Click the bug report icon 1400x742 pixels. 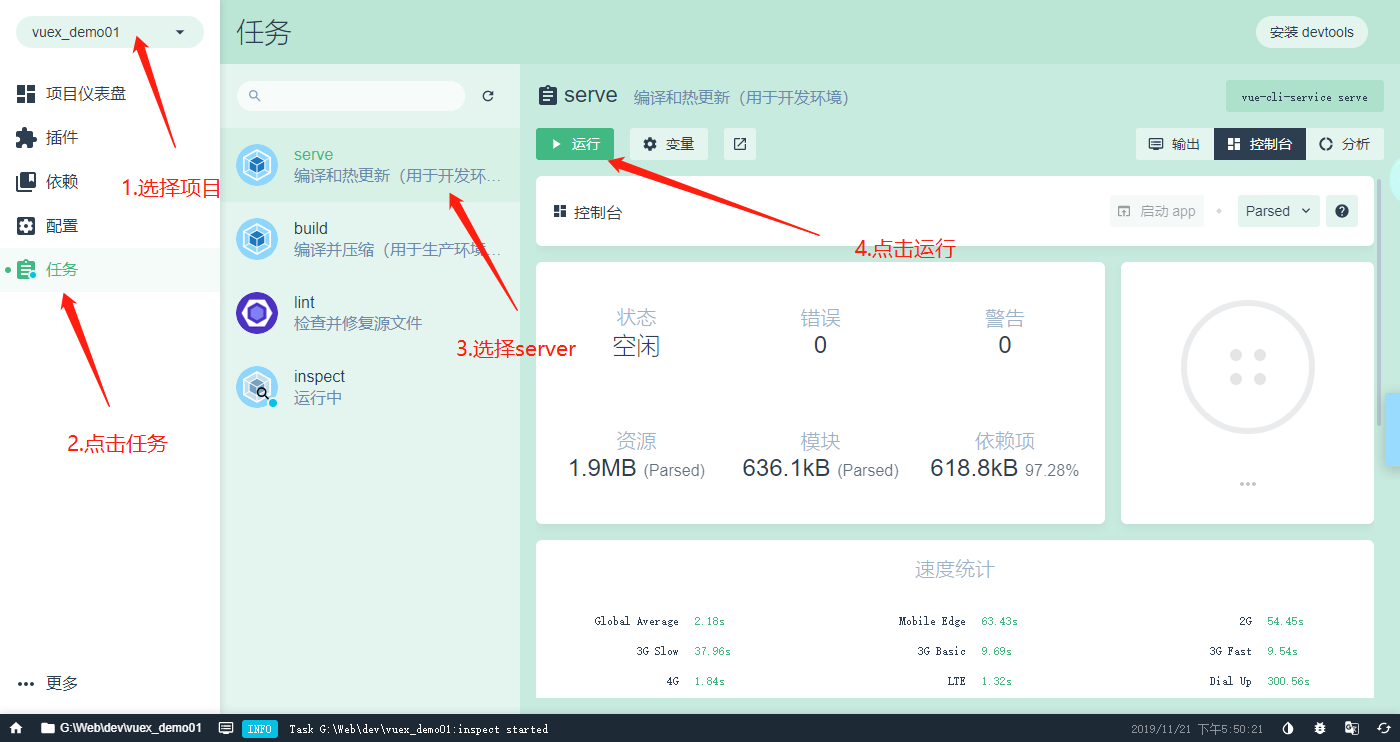pyautogui.click(x=1320, y=728)
